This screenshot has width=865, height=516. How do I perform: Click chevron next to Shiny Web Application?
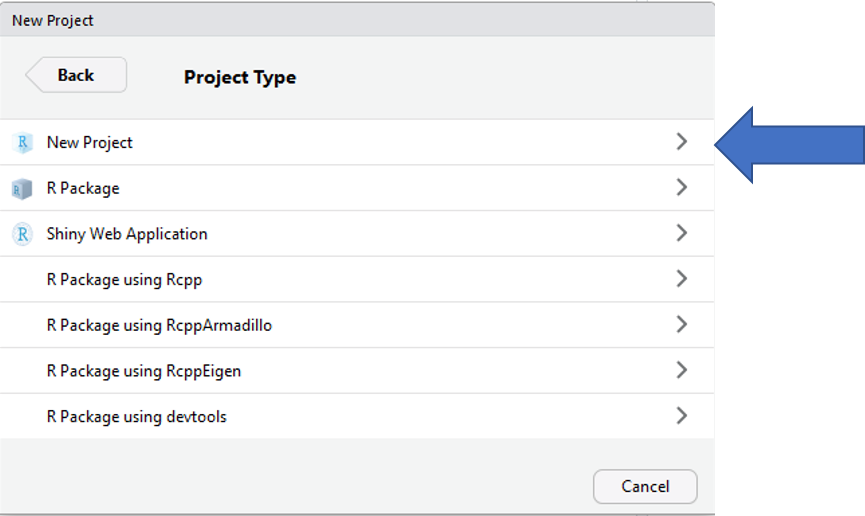(x=682, y=233)
